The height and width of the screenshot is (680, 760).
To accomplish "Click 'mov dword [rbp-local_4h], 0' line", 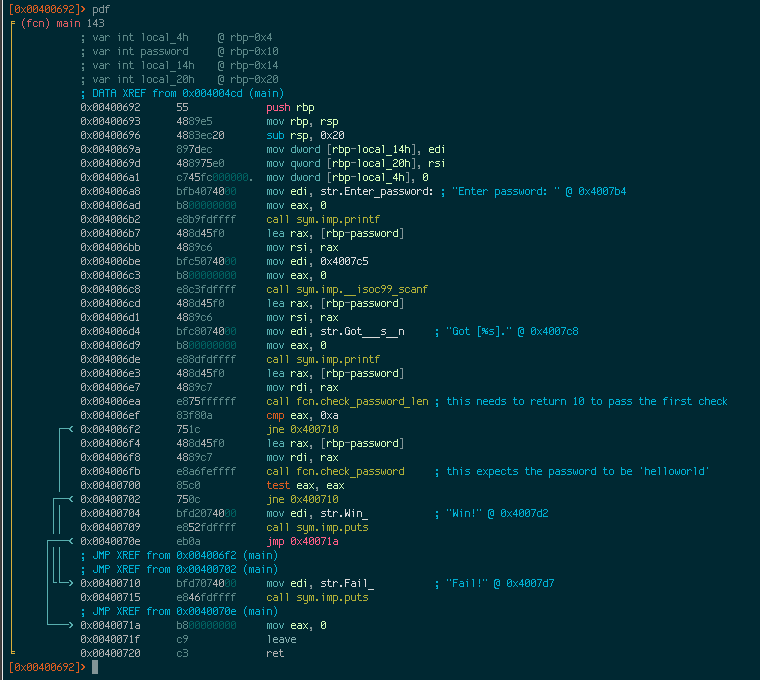I will point(347,178).
